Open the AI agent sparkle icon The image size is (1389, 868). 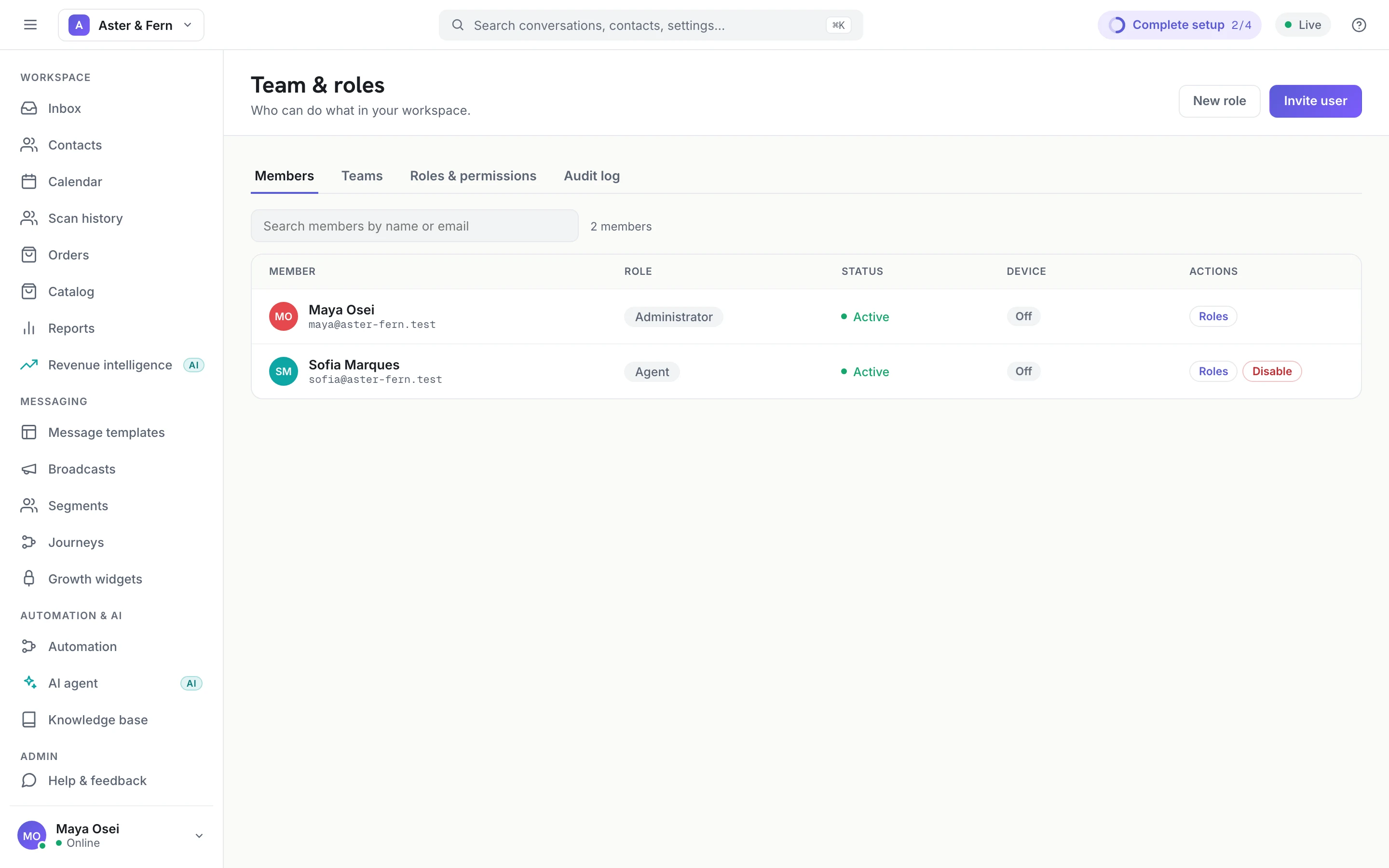click(x=29, y=683)
